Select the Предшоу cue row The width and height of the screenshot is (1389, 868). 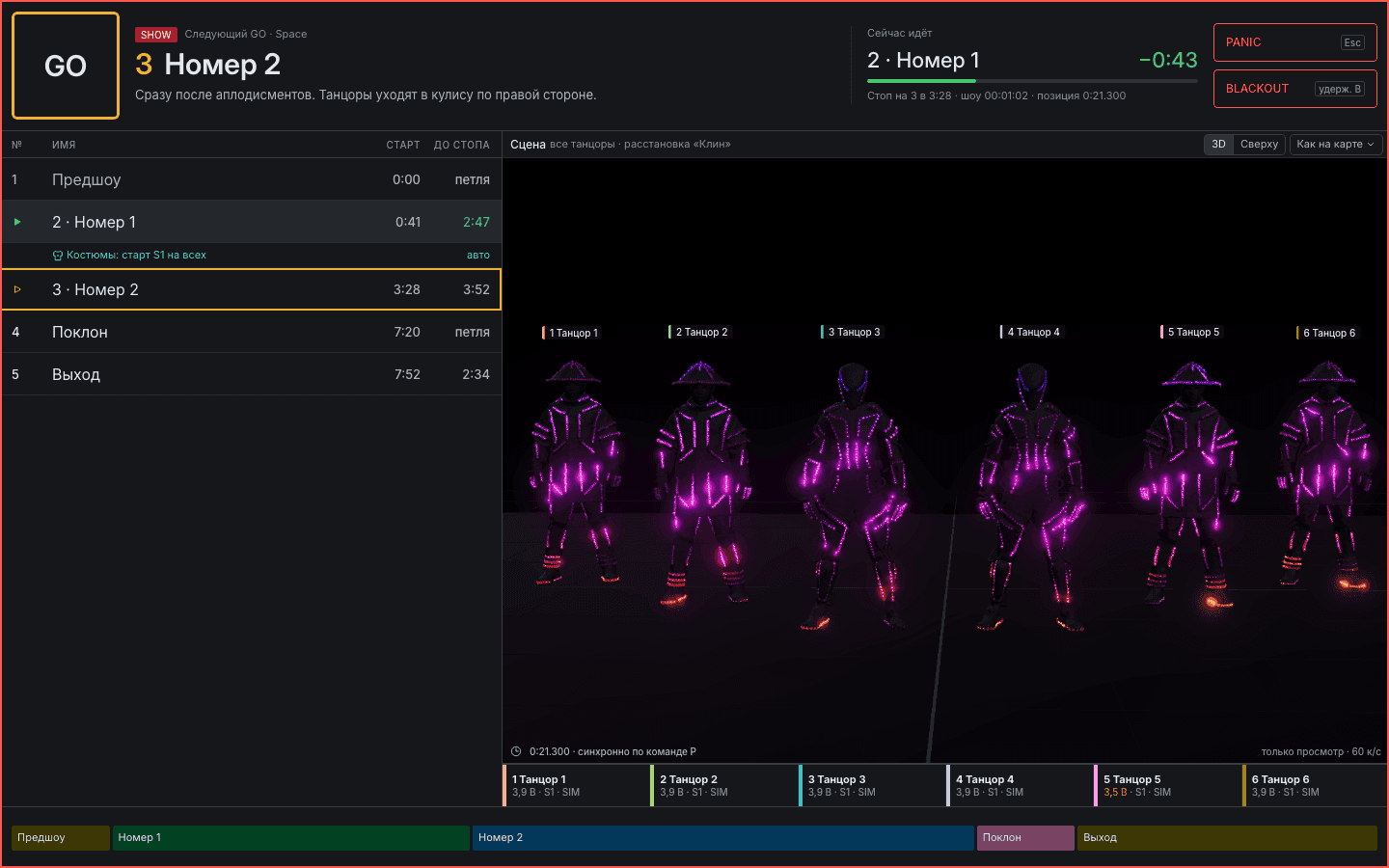[251, 179]
